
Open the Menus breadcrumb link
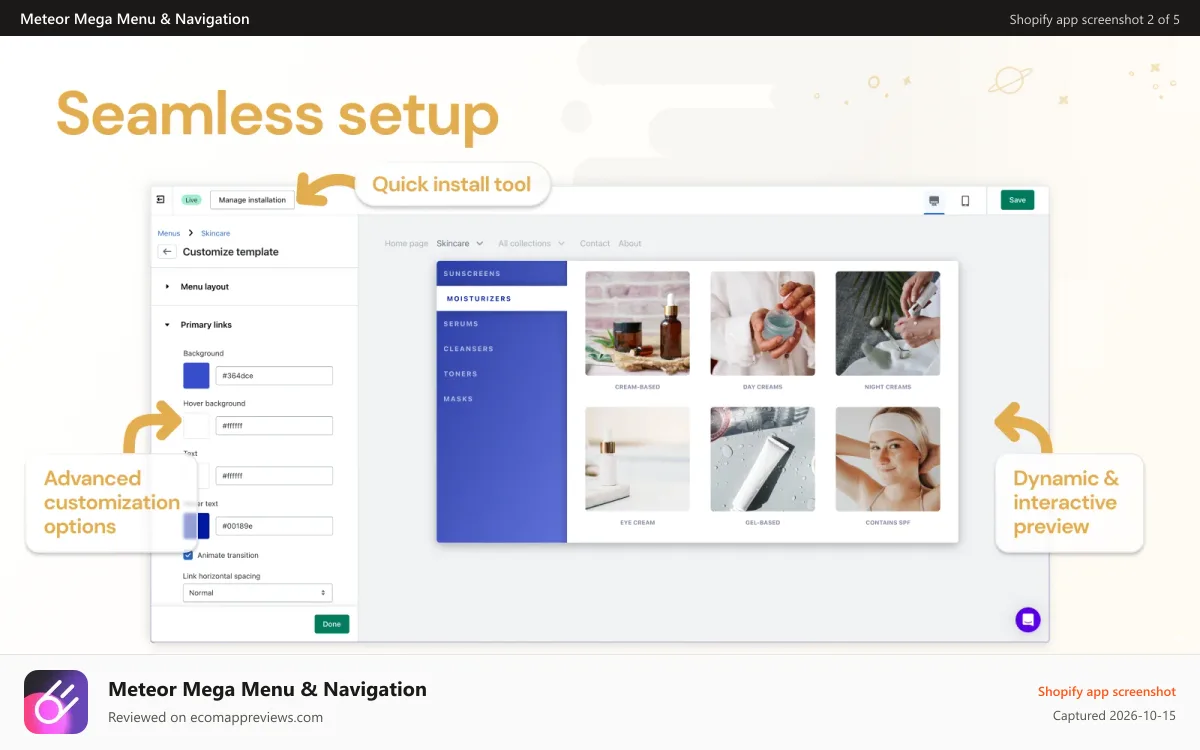169,233
